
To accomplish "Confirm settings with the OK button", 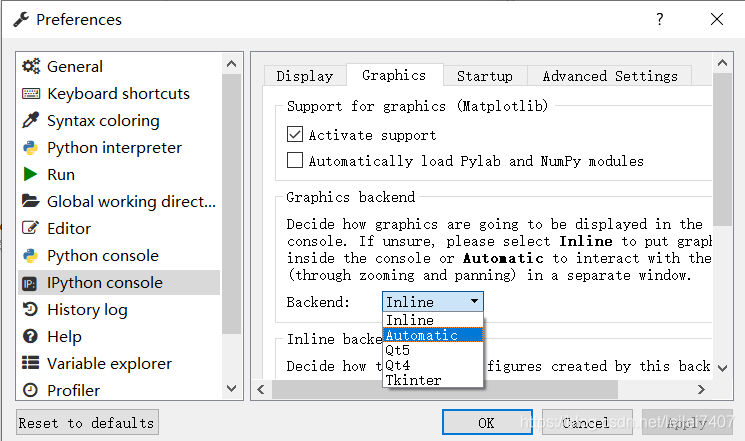I will pyautogui.click(x=487, y=422).
